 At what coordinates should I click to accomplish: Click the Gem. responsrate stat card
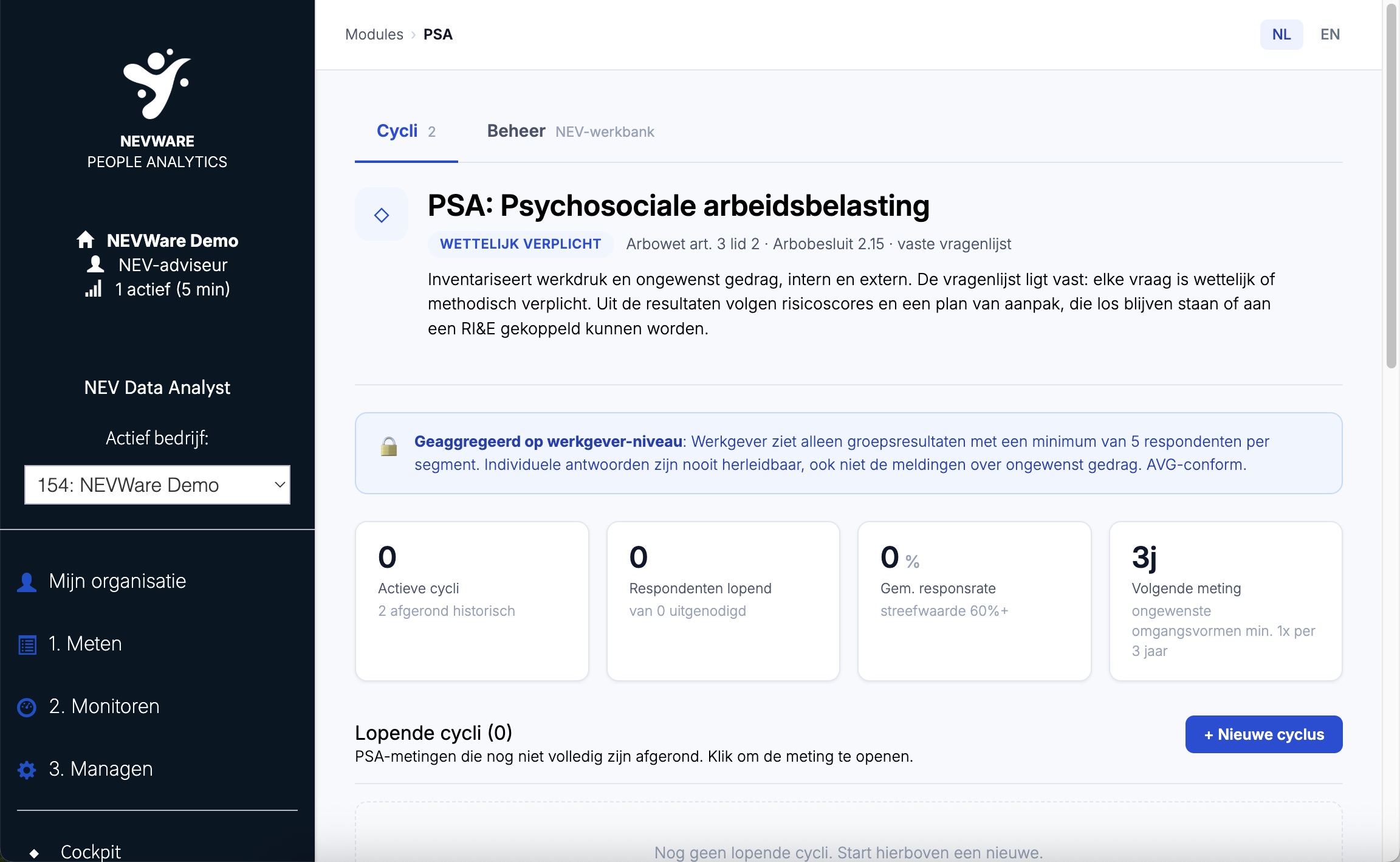pyautogui.click(x=975, y=601)
